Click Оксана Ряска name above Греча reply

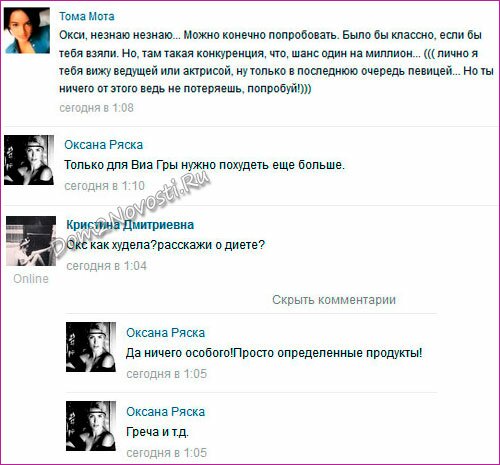166,412
